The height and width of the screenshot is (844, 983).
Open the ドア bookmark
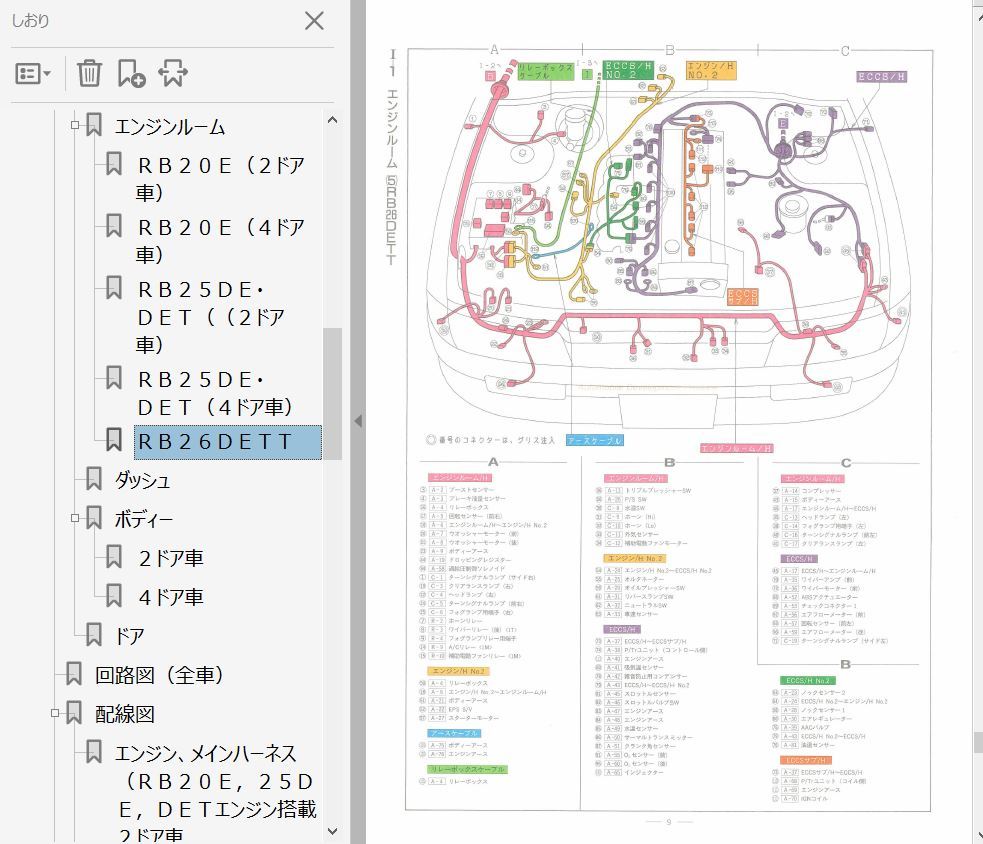129,636
